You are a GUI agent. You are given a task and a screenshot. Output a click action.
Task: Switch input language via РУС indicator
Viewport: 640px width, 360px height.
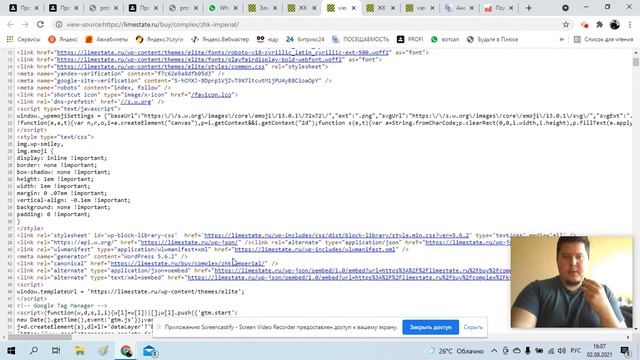[576, 351]
